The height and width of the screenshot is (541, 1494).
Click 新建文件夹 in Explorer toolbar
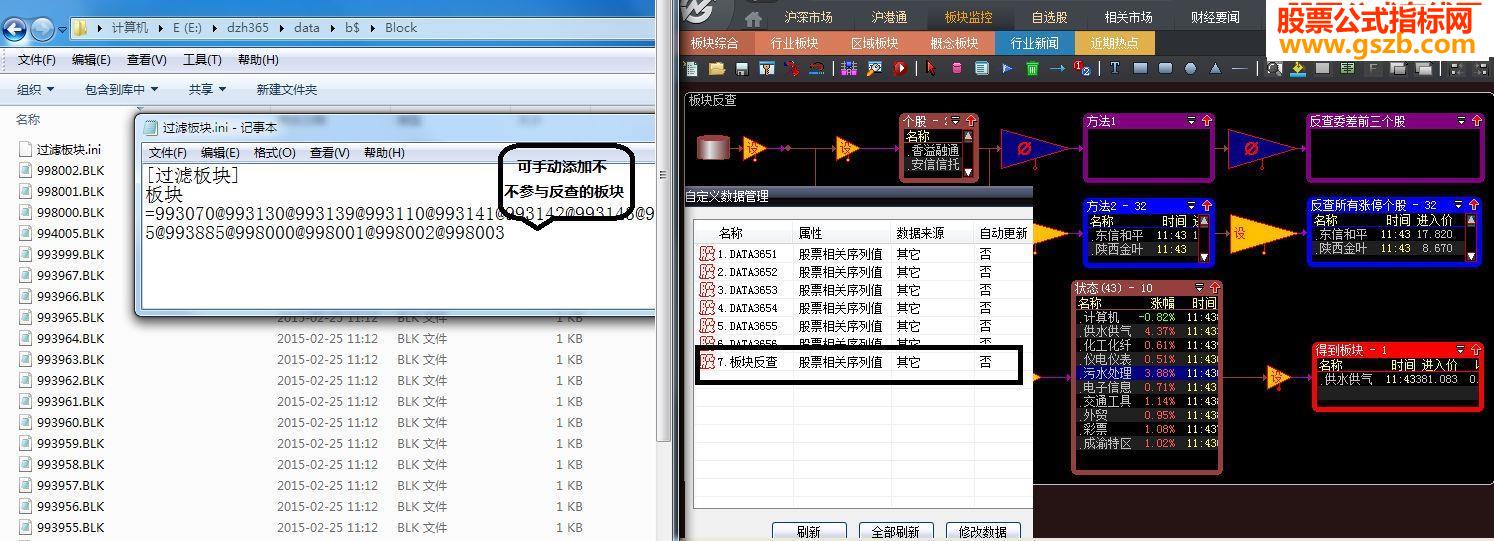(x=286, y=90)
